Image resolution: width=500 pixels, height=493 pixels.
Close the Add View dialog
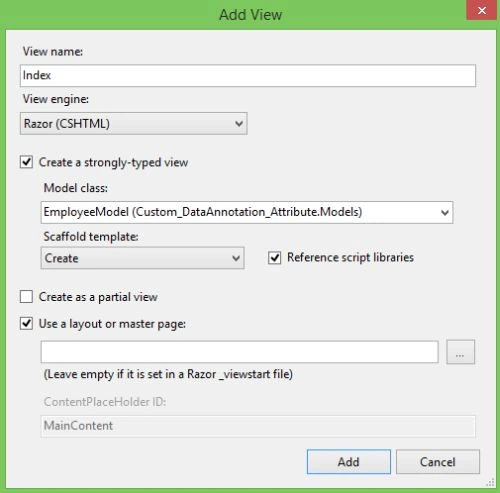[x=482, y=10]
